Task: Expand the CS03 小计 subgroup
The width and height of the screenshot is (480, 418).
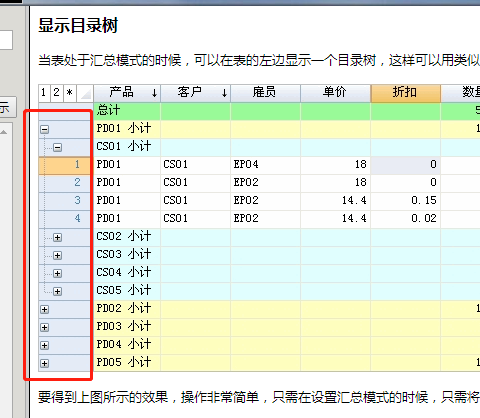Action: point(57,255)
